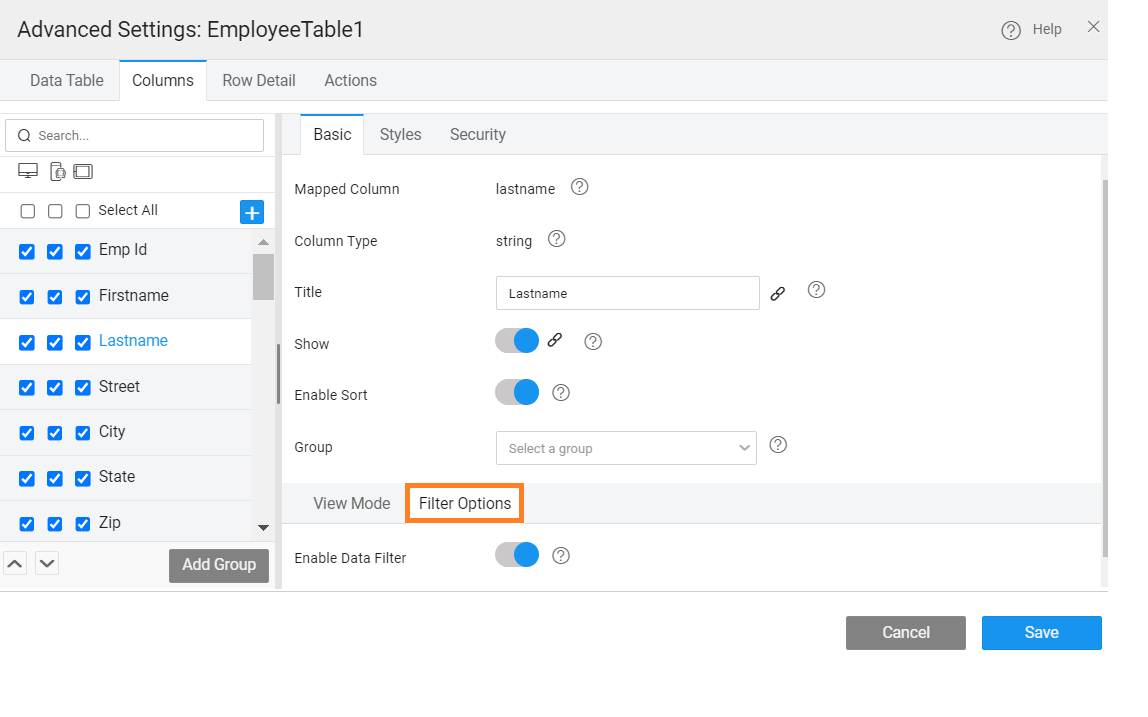Check the Select All checkbox
Image resolution: width=1148 pixels, height=717 pixels.
tap(83, 211)
